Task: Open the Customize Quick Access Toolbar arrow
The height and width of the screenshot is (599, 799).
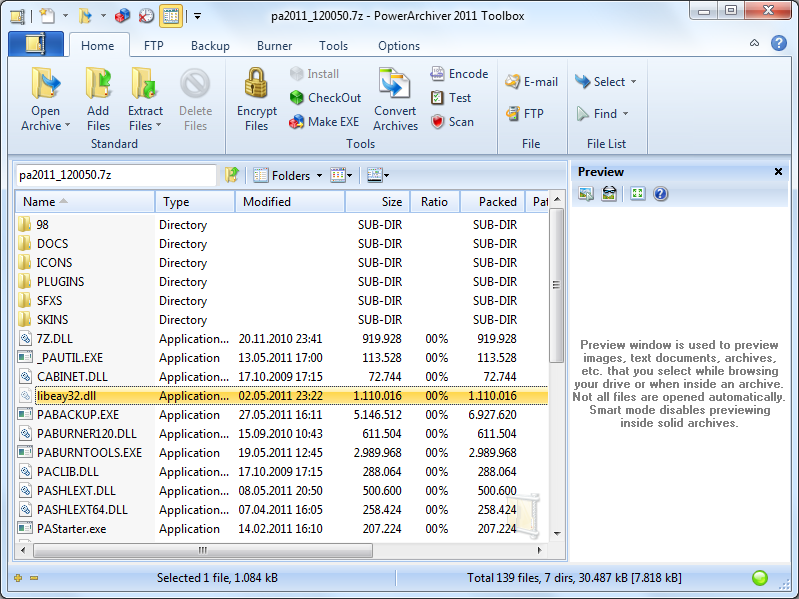Action: [197, 16]
